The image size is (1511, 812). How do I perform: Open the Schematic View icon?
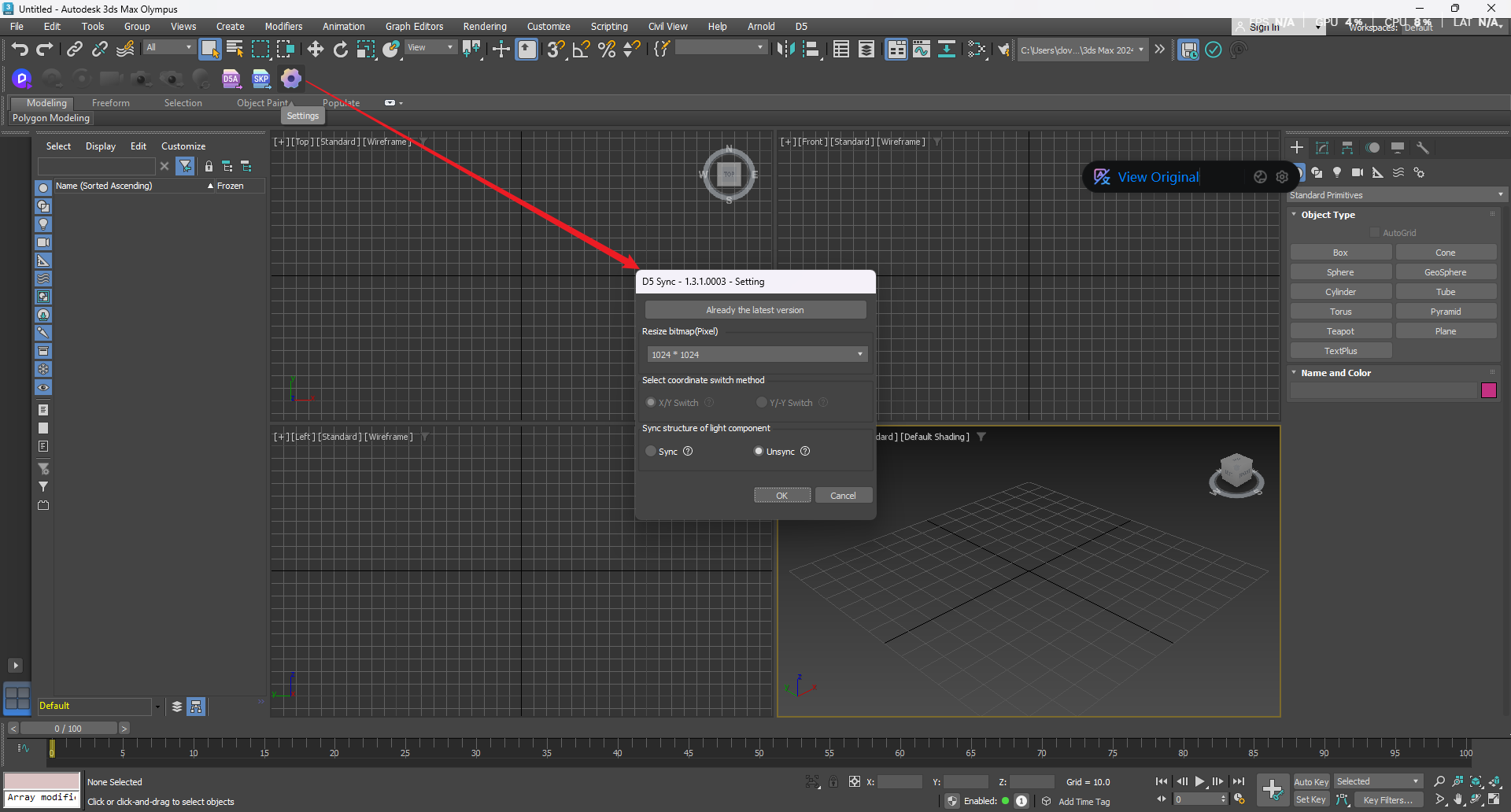coord(947,50)
